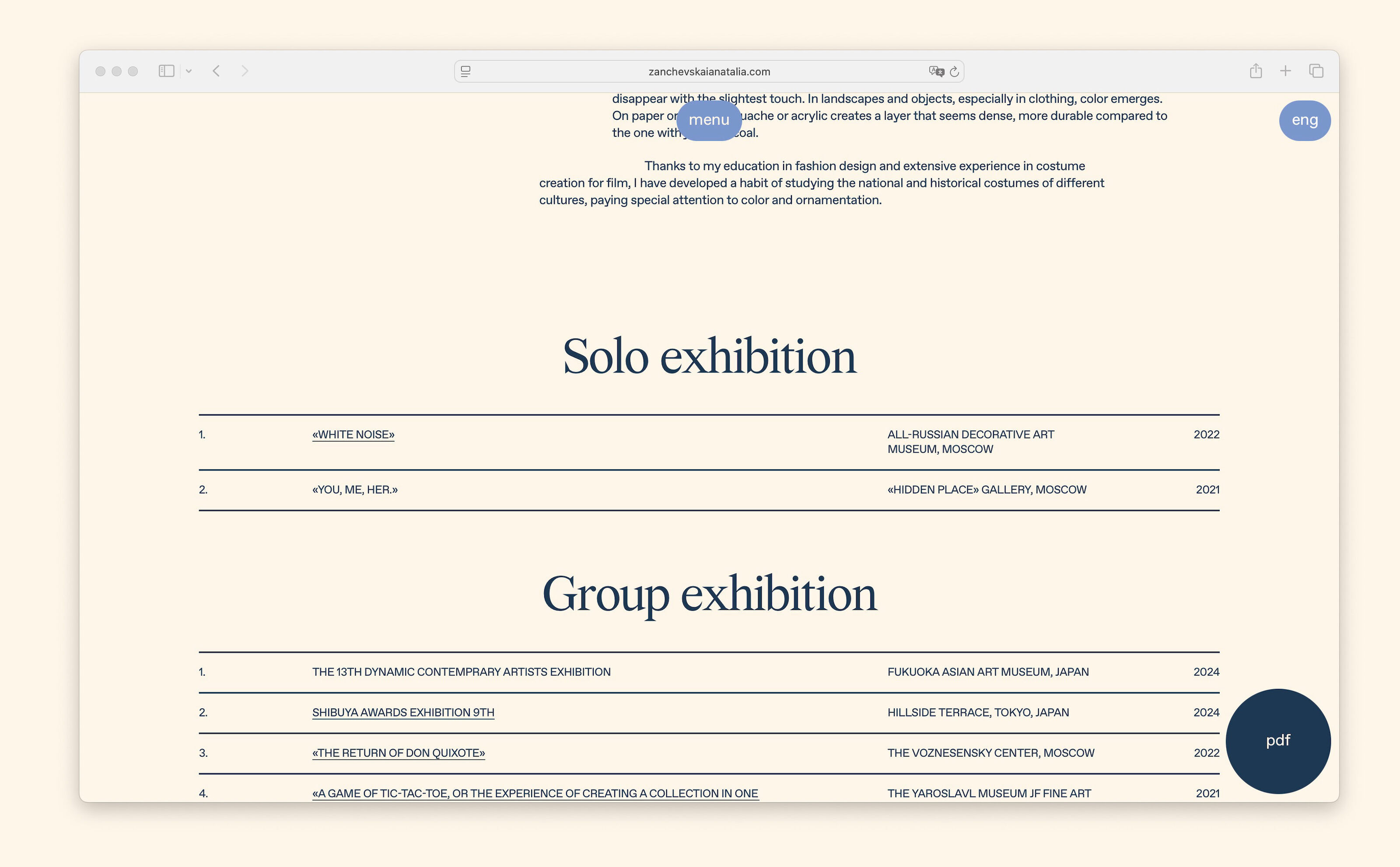
Task: Click the translate page icon
Action: coord(936,72)
